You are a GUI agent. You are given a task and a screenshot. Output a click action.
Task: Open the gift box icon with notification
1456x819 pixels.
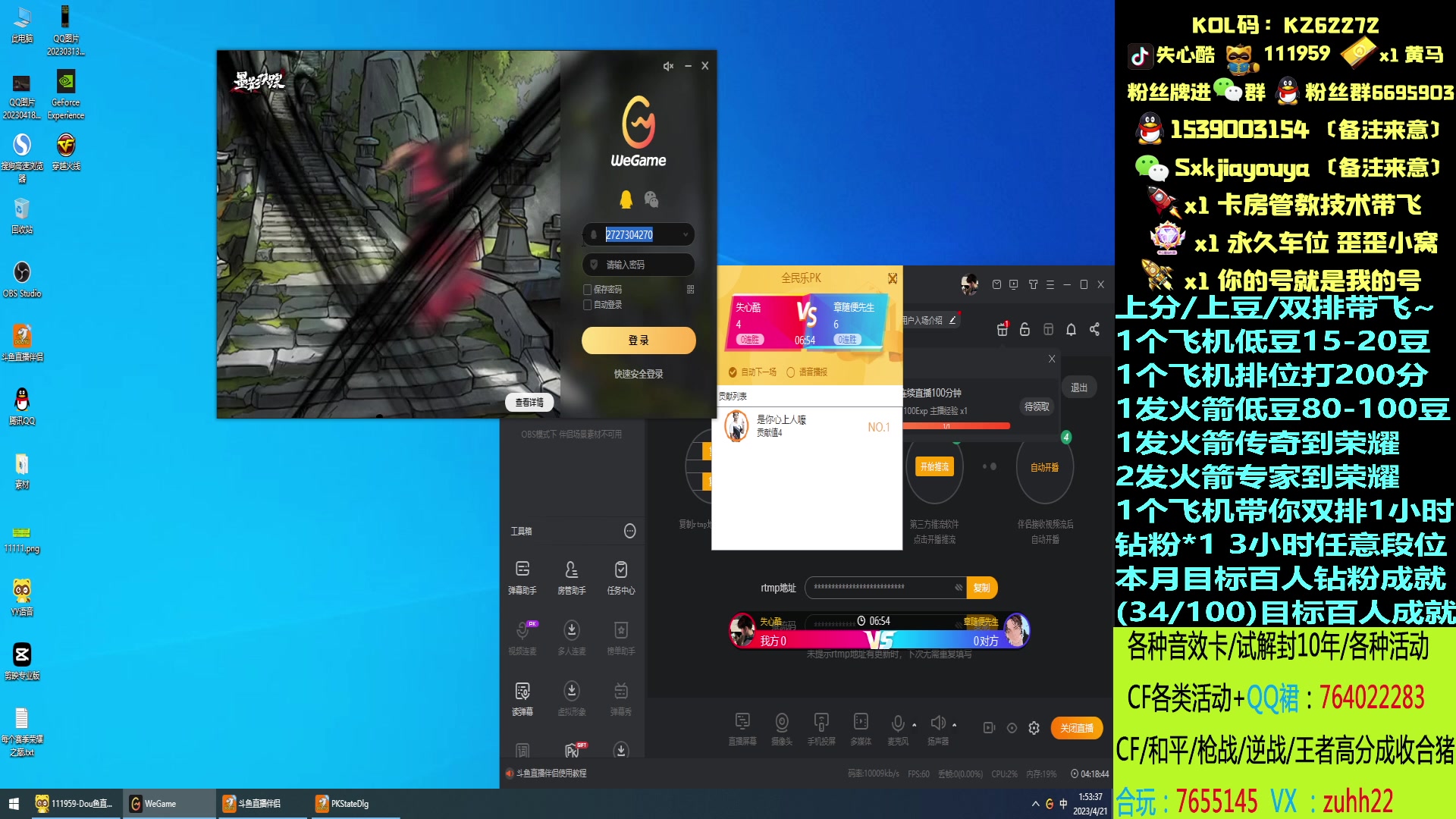point(1003,329)
